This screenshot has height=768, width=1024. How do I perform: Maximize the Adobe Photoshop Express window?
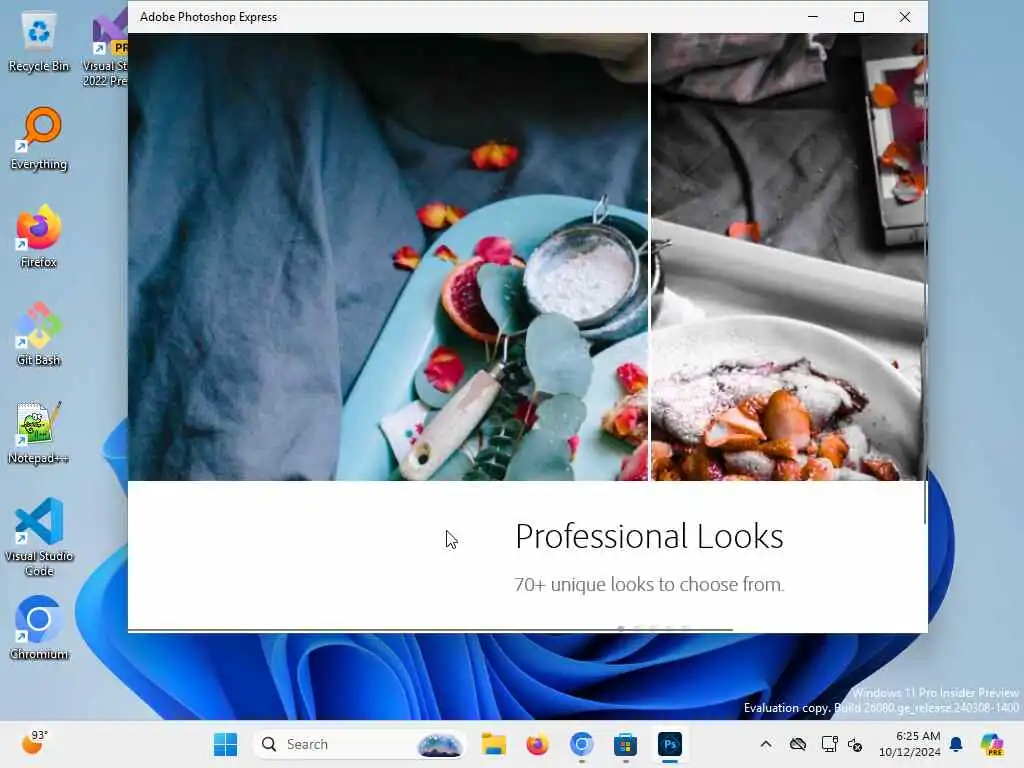click(859, 17)
